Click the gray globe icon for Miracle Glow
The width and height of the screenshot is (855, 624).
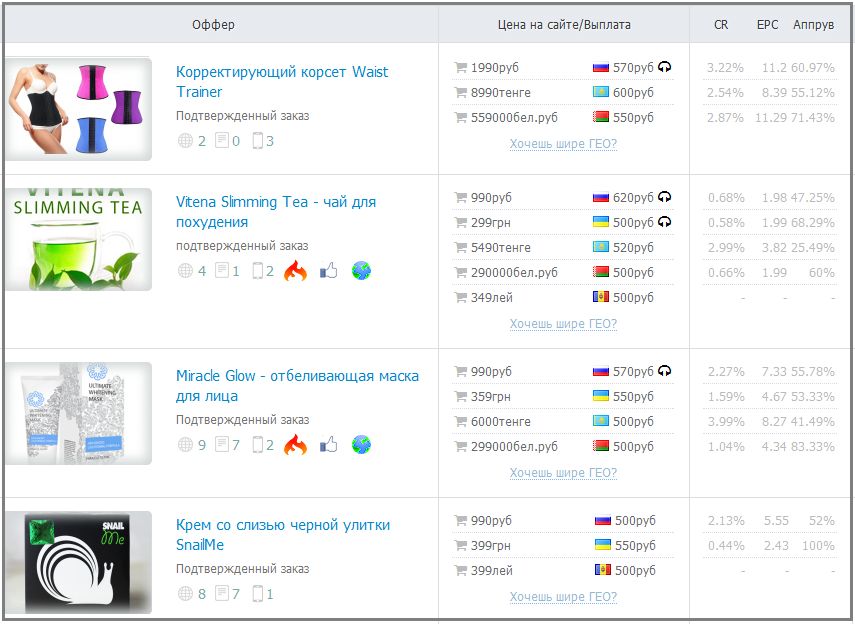pos(184,445)
